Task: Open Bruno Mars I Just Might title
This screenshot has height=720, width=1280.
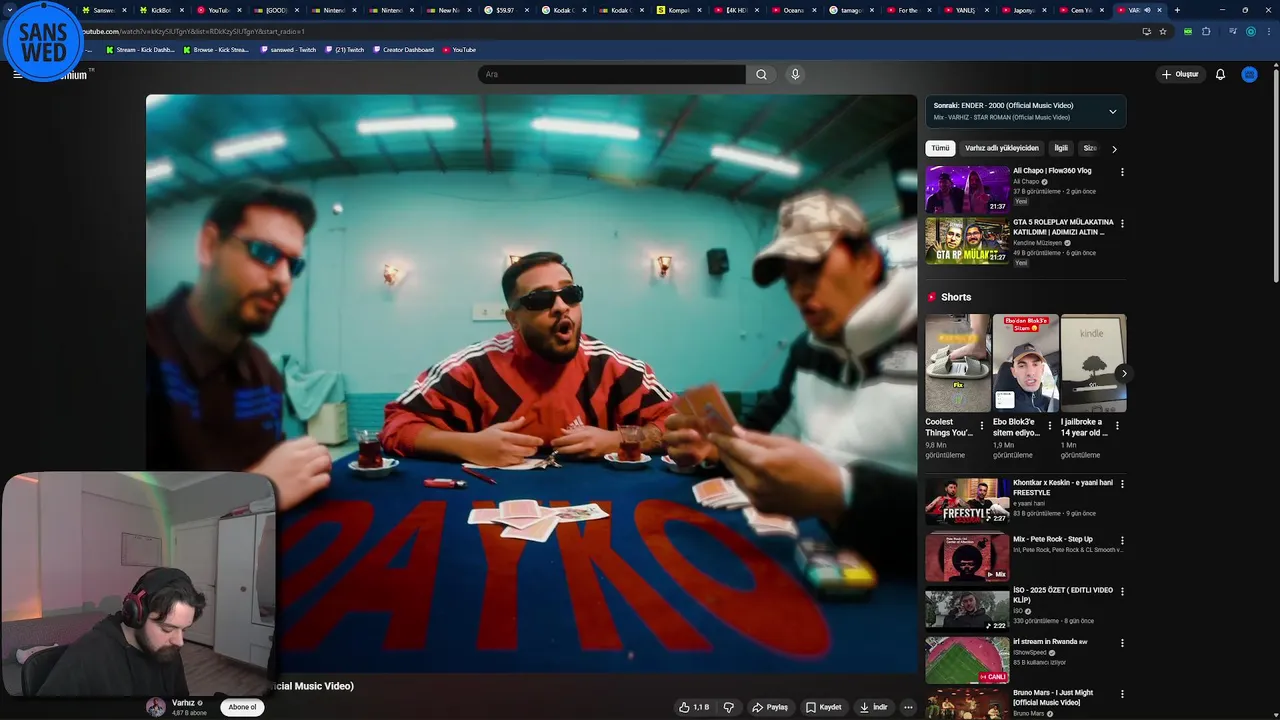Action: click(x=1053, y=697)
